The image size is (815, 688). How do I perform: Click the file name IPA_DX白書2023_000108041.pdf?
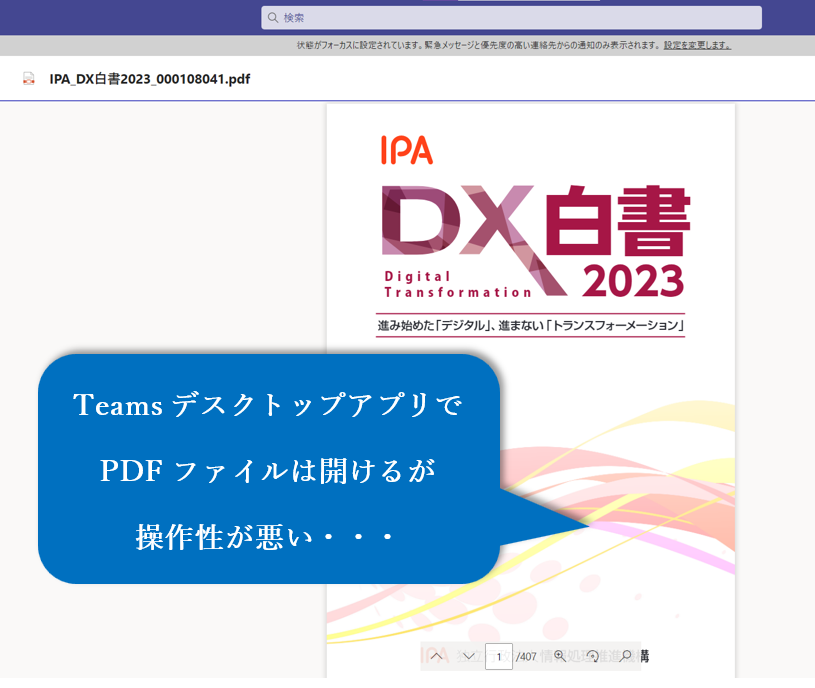[150, 79]
